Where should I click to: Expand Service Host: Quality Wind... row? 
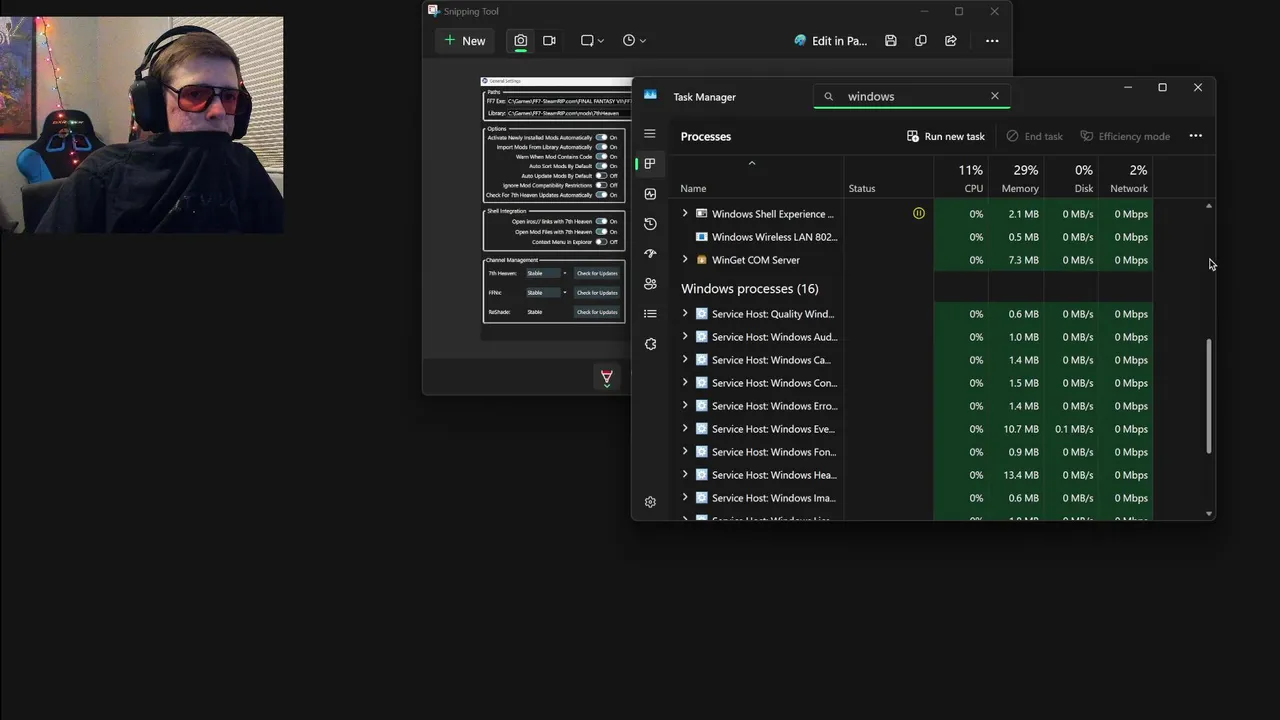pos(685,313)
